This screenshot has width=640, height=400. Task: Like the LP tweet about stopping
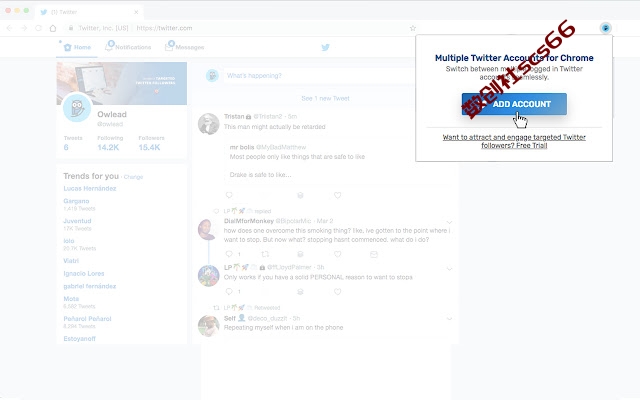338,291
